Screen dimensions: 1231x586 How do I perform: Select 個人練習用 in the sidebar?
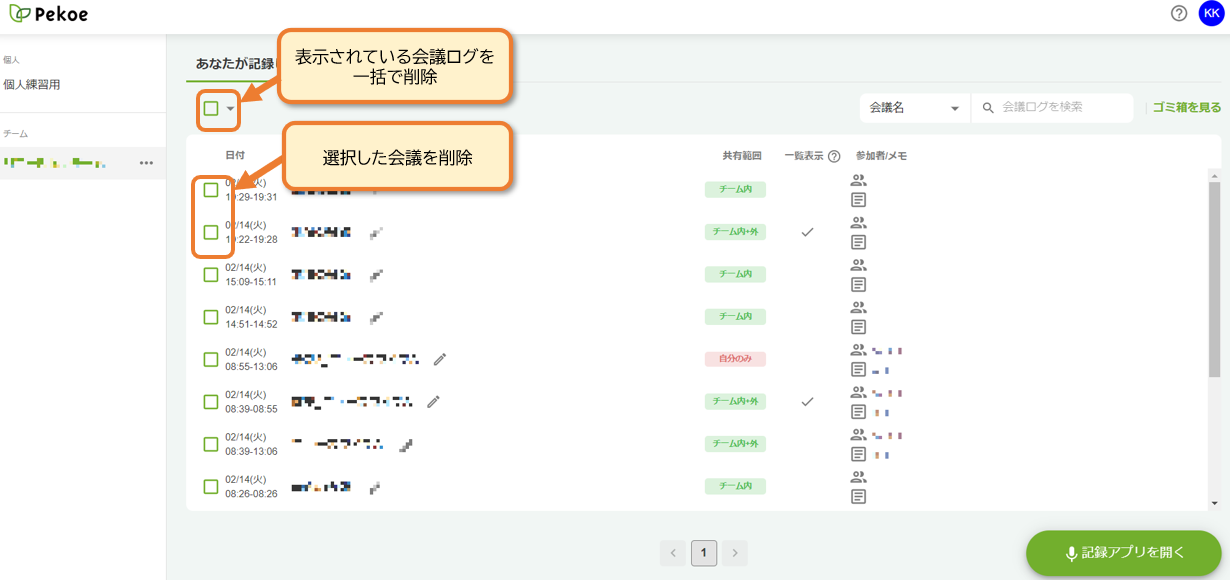(x=32, y=85)
